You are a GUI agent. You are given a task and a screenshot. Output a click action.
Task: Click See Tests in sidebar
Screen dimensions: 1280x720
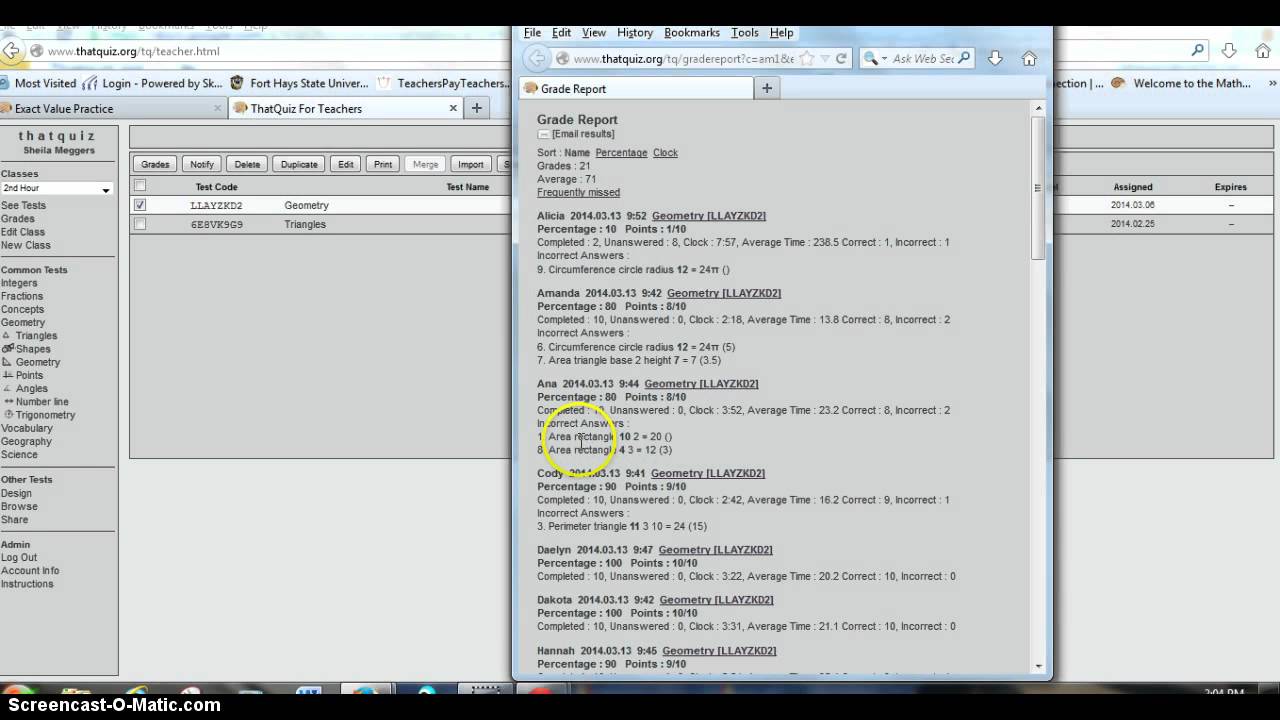23,205
